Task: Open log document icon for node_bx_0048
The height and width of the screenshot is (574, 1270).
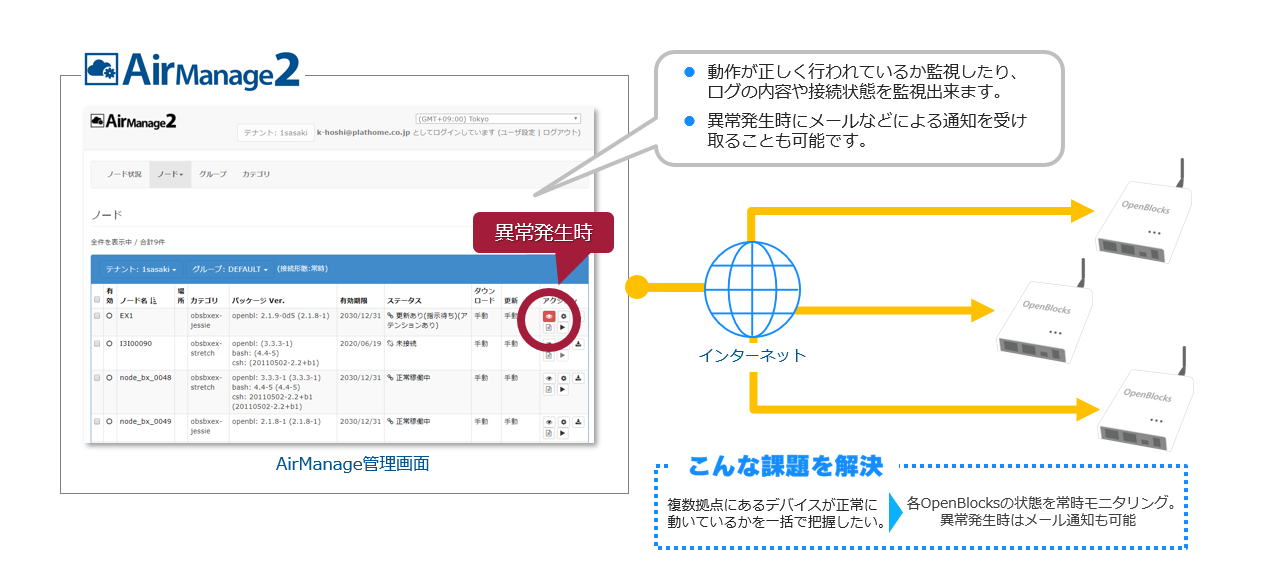Action: (549, 390)
